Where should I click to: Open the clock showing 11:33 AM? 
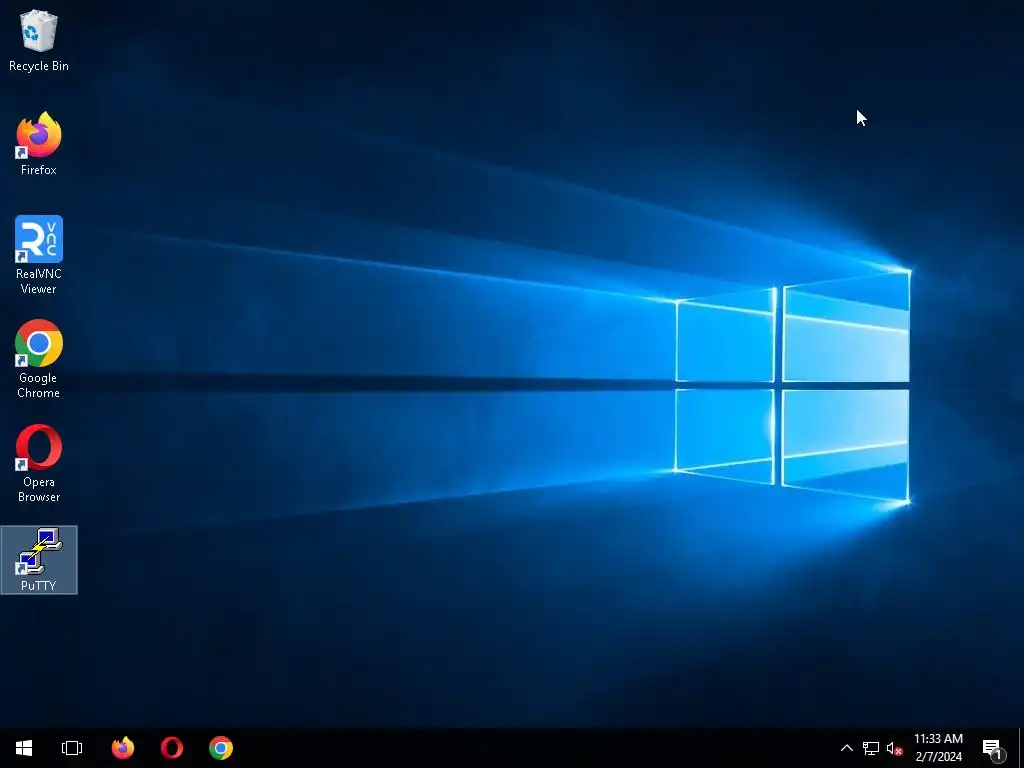click(x=938, y=748)
